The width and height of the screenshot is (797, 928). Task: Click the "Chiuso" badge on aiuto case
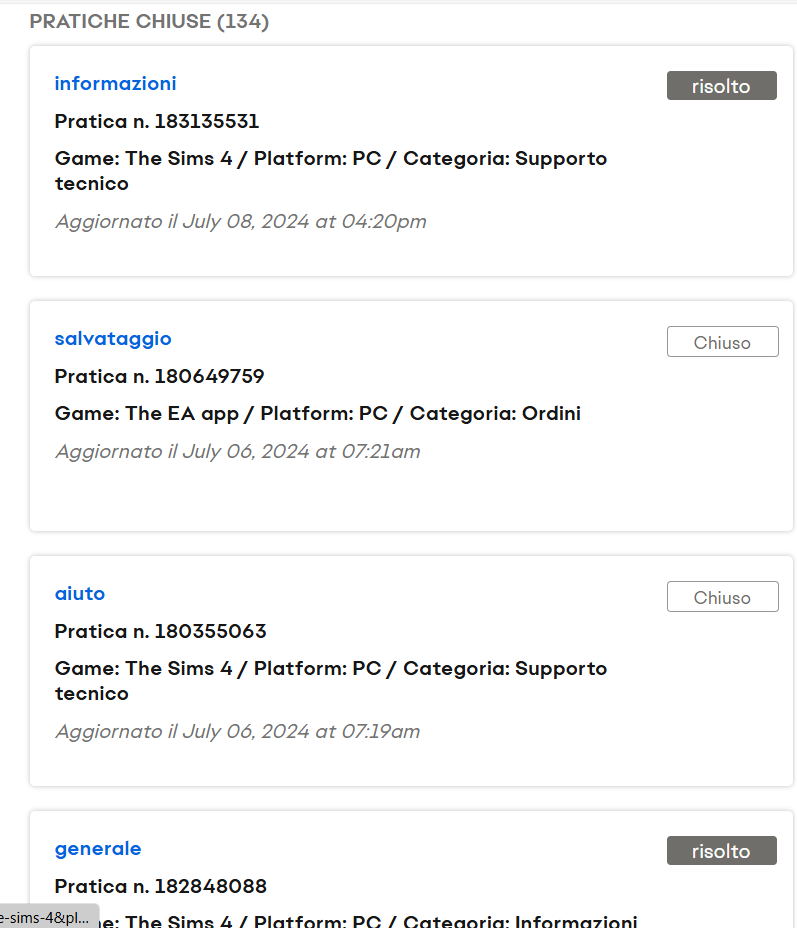coord(722,597)
